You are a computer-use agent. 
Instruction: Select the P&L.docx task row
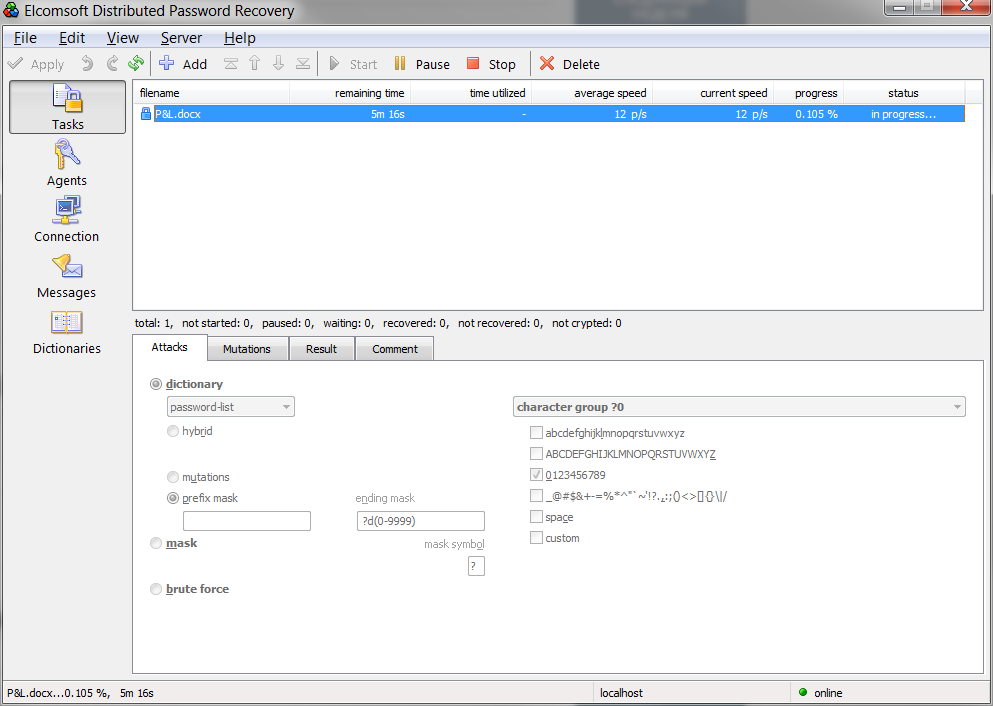(x=551, y=114)
